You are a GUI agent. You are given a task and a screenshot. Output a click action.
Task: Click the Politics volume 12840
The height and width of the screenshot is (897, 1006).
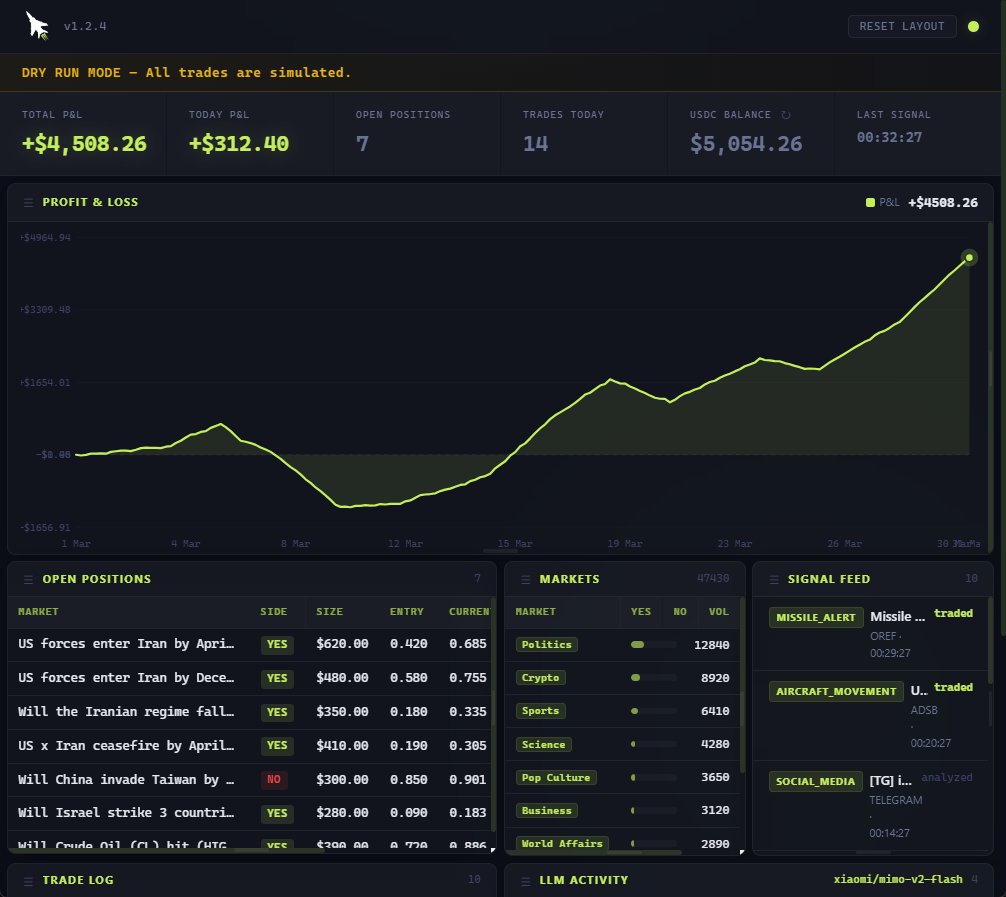coord(712,645)
